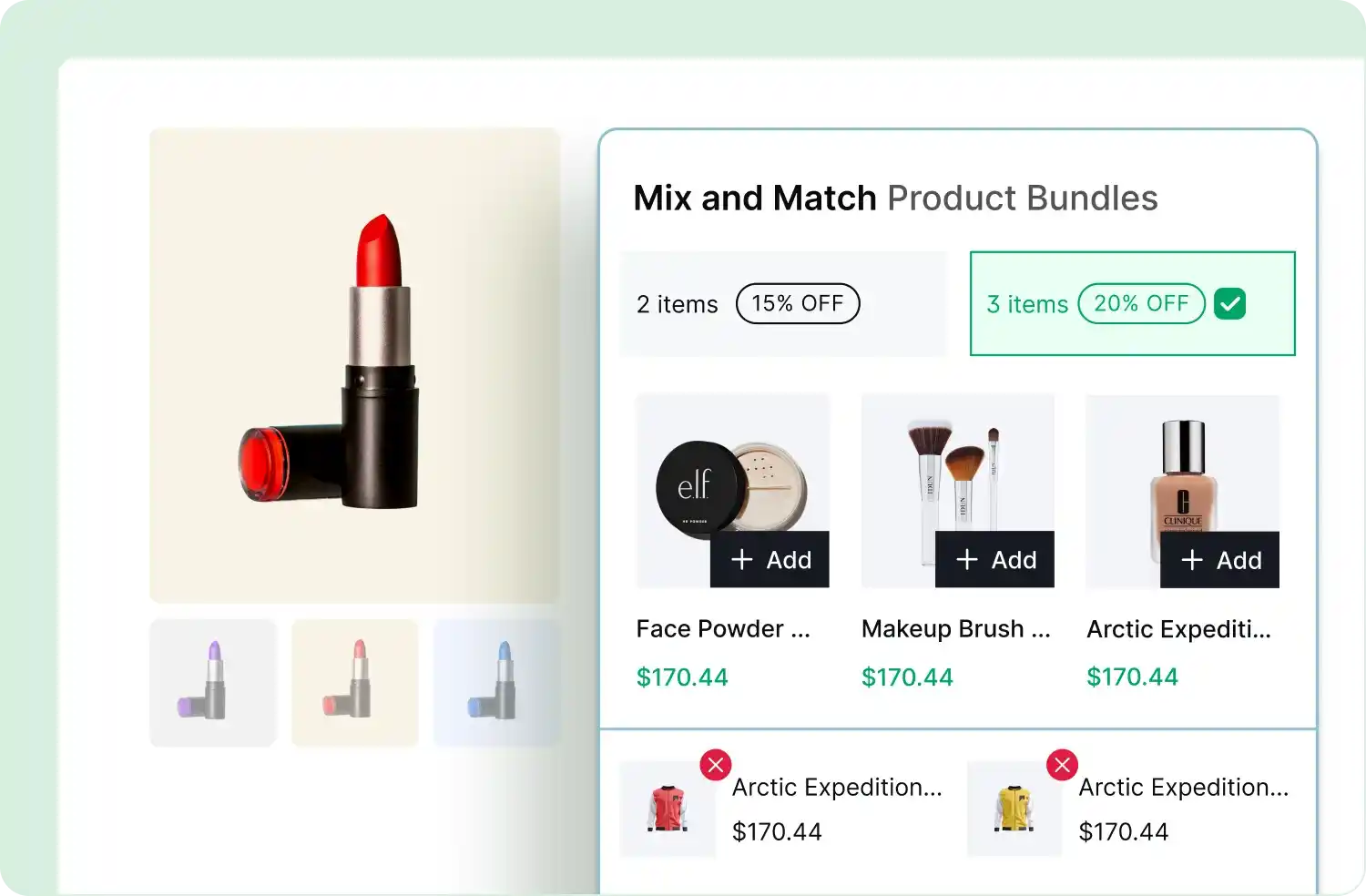Click the plus icon on the Clinique foundation
Viewport: 1366px width, 896px height.
[1192, 560]
